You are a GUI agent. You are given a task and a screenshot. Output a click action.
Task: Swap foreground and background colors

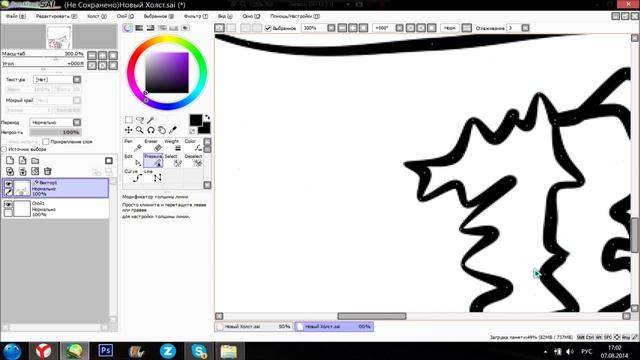(207, 118)
